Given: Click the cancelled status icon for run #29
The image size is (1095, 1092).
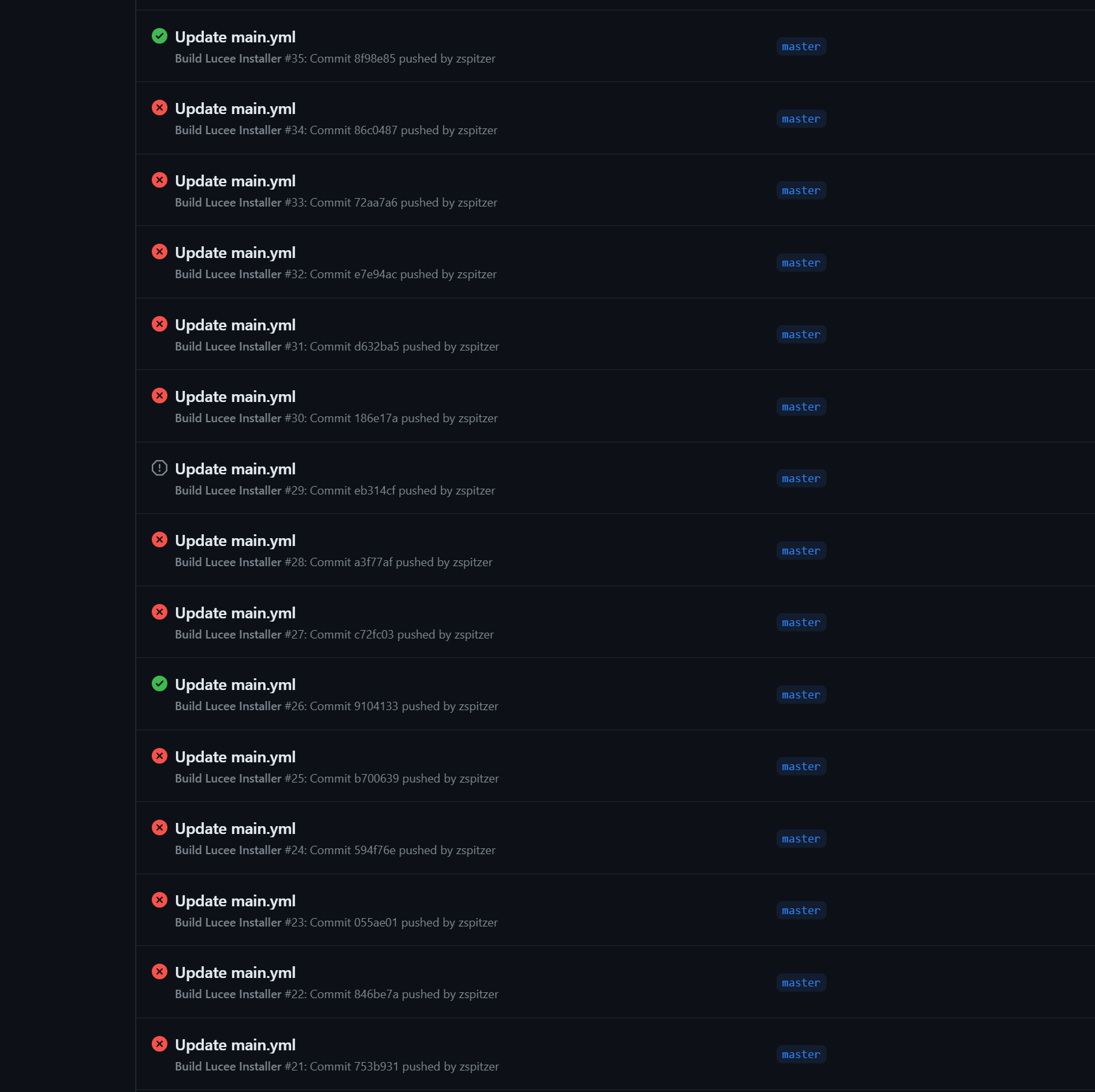Looking at the screenshot, I should 160,468.
